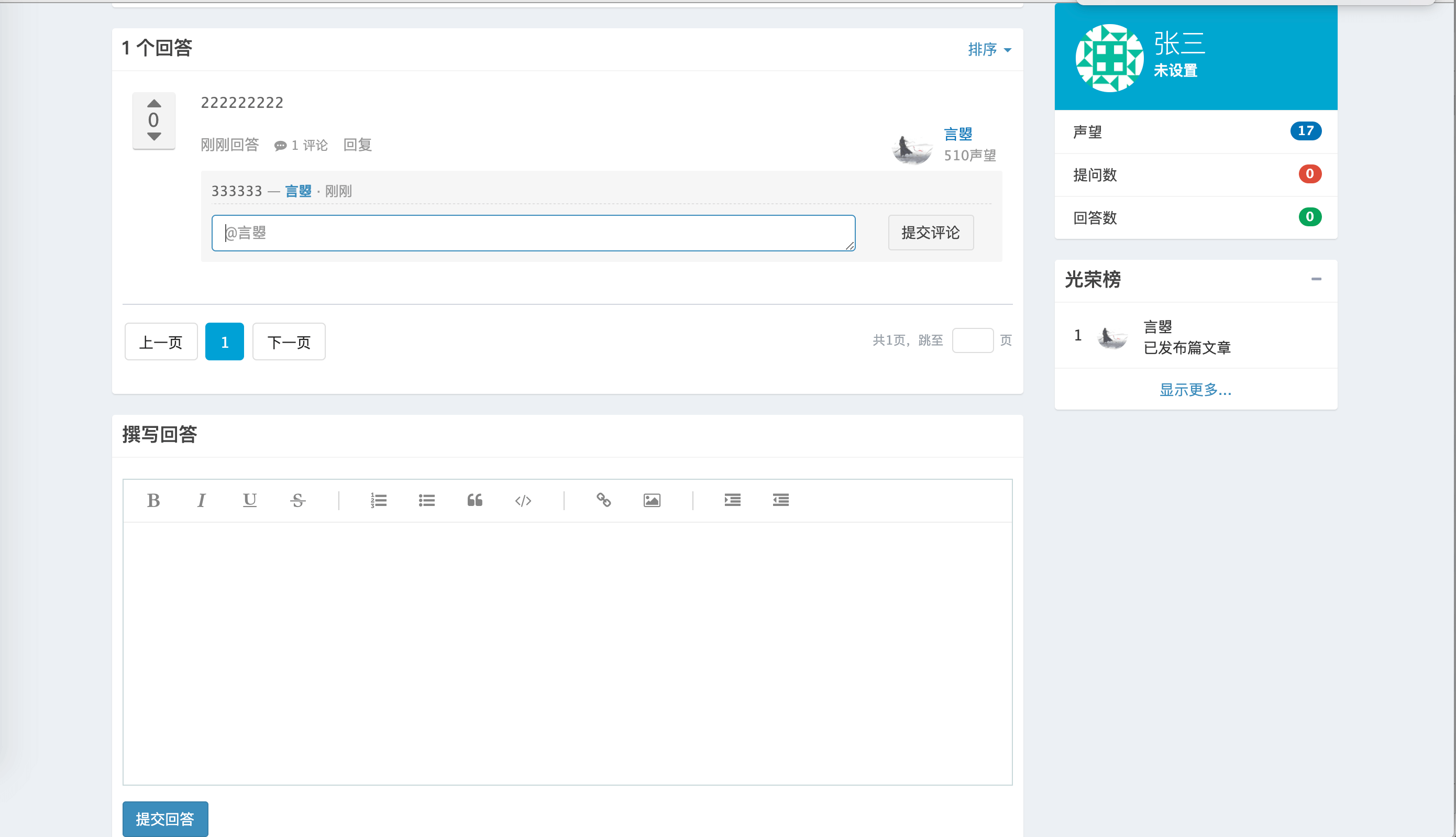Click inside the @言曌 comment input field
The image size is (1456, 837).
point(532,233)
